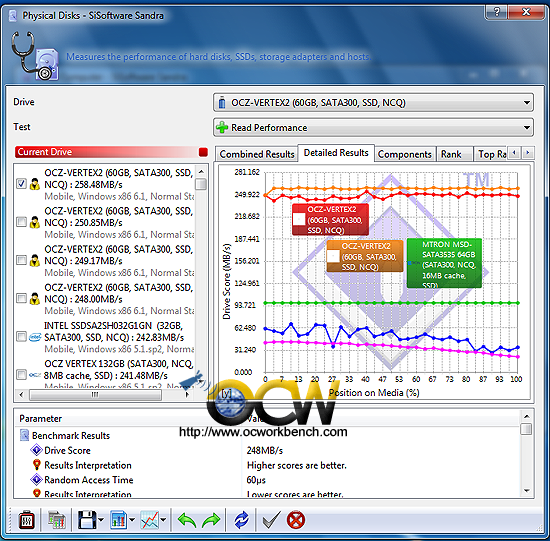The width and height of the screenshot is (550, 541).
Task: Click the Intel logo icon in drive list
Action: tap(35, 337)
